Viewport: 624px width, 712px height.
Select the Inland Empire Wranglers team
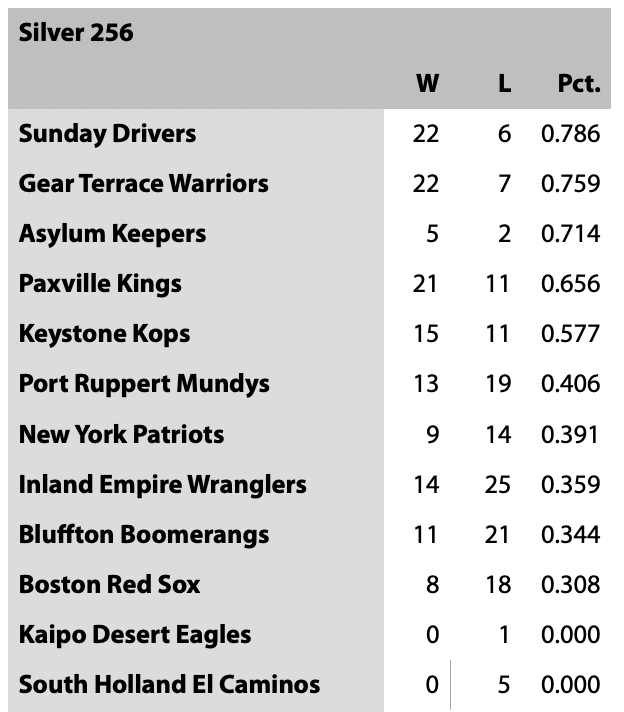(x=162, y=485)
